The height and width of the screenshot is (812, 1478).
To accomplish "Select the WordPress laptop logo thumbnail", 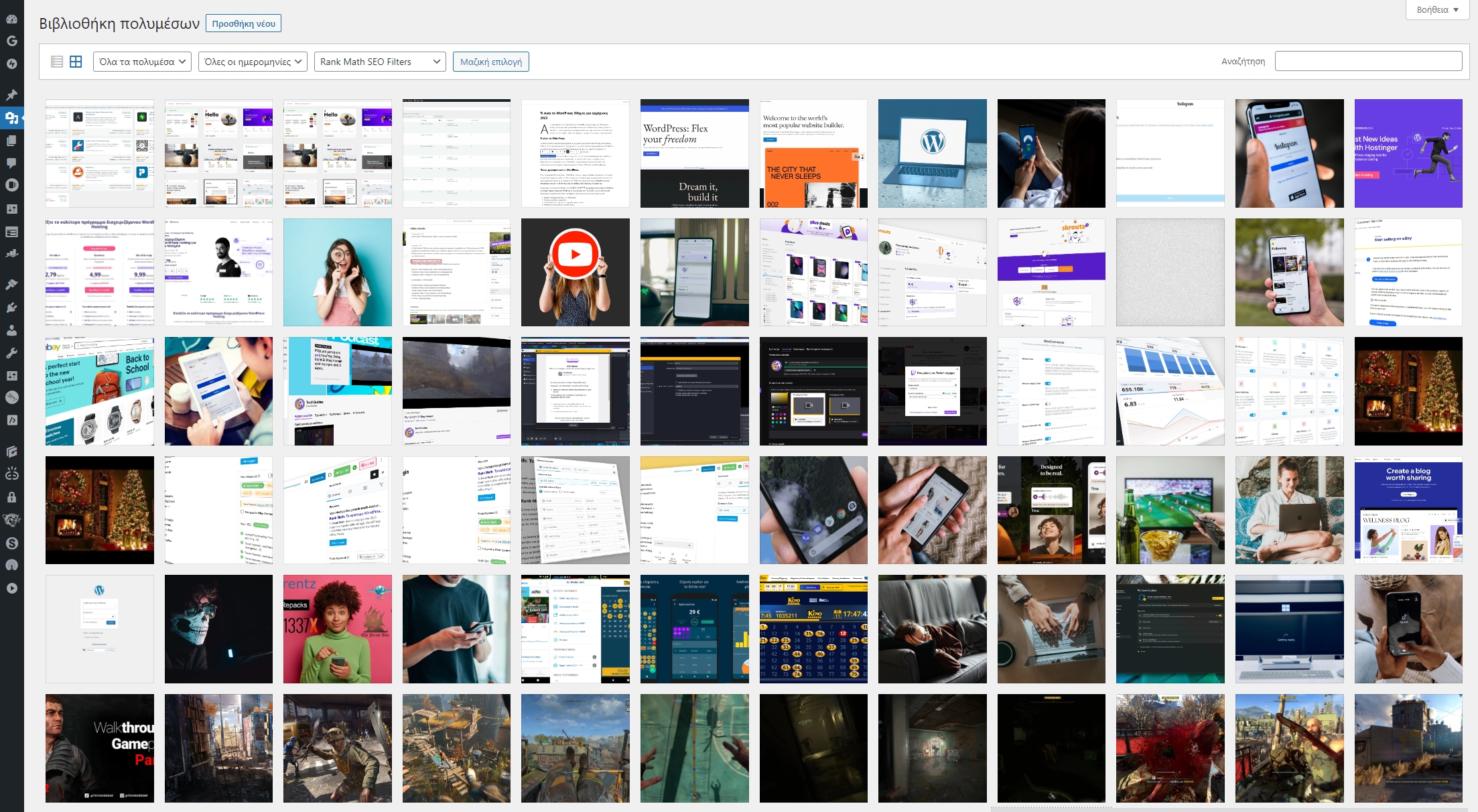I will click(932, 153).
